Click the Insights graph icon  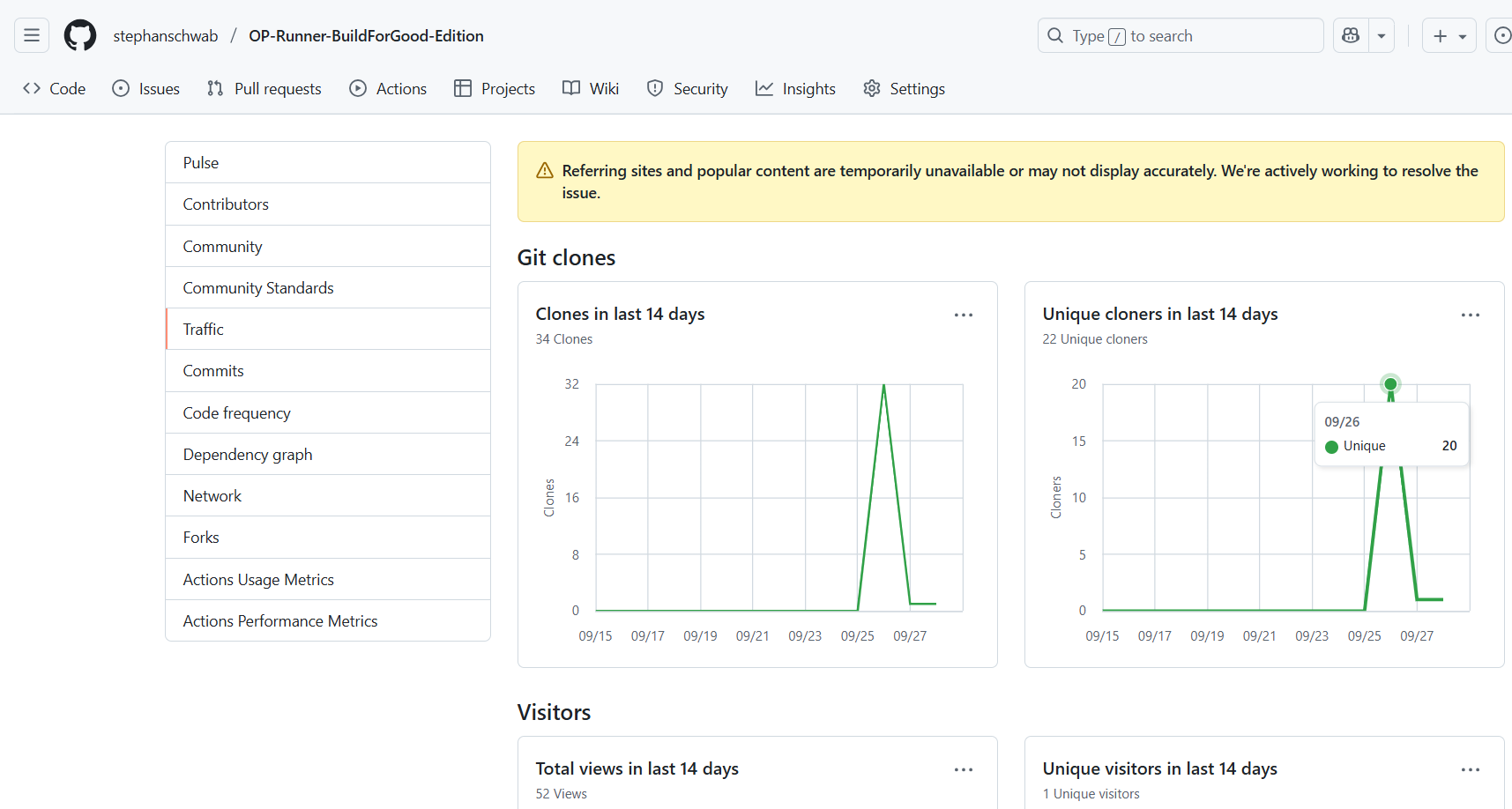click(764, 89)
